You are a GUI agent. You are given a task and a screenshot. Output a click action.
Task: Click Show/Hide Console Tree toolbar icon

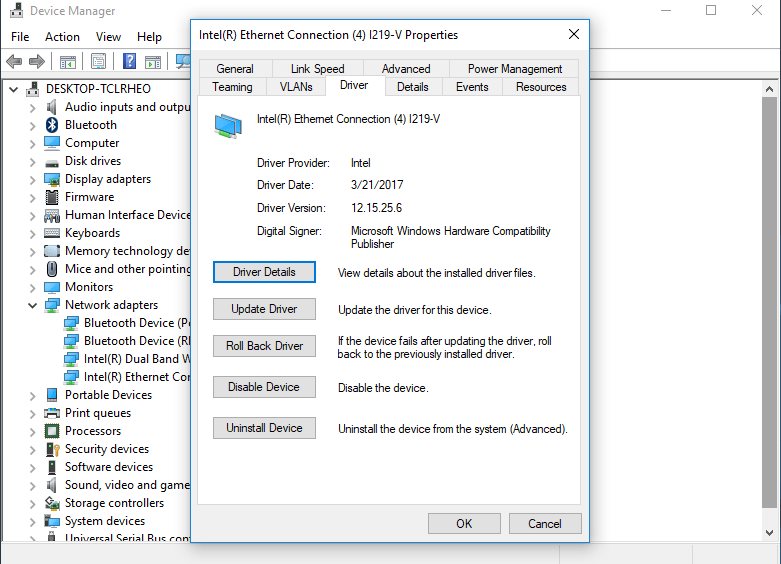coord(67,62)
